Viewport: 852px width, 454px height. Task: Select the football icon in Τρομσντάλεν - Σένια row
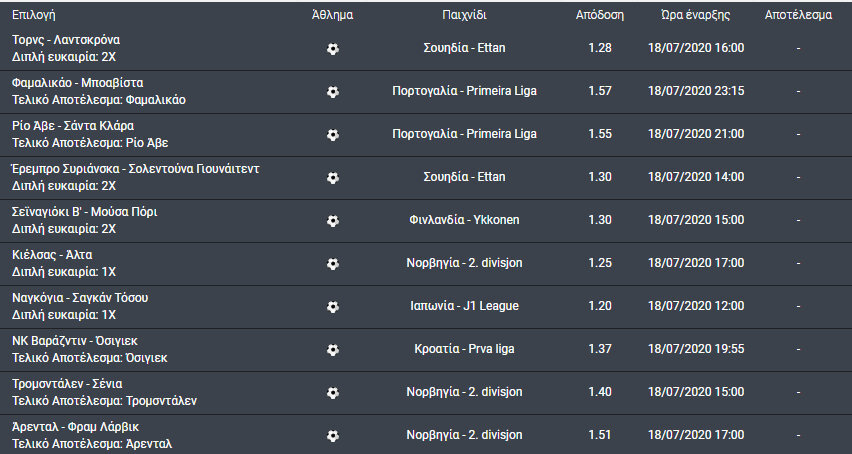[333, 393]
